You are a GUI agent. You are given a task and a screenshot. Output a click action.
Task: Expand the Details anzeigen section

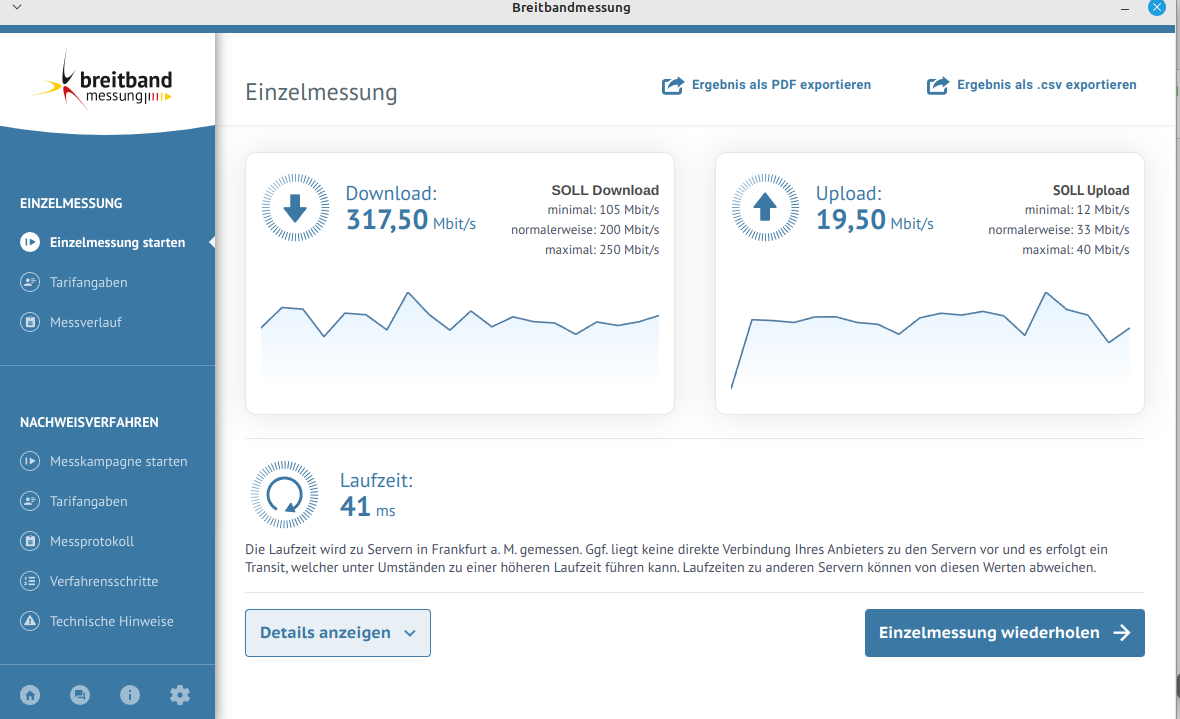pos(338,633)
